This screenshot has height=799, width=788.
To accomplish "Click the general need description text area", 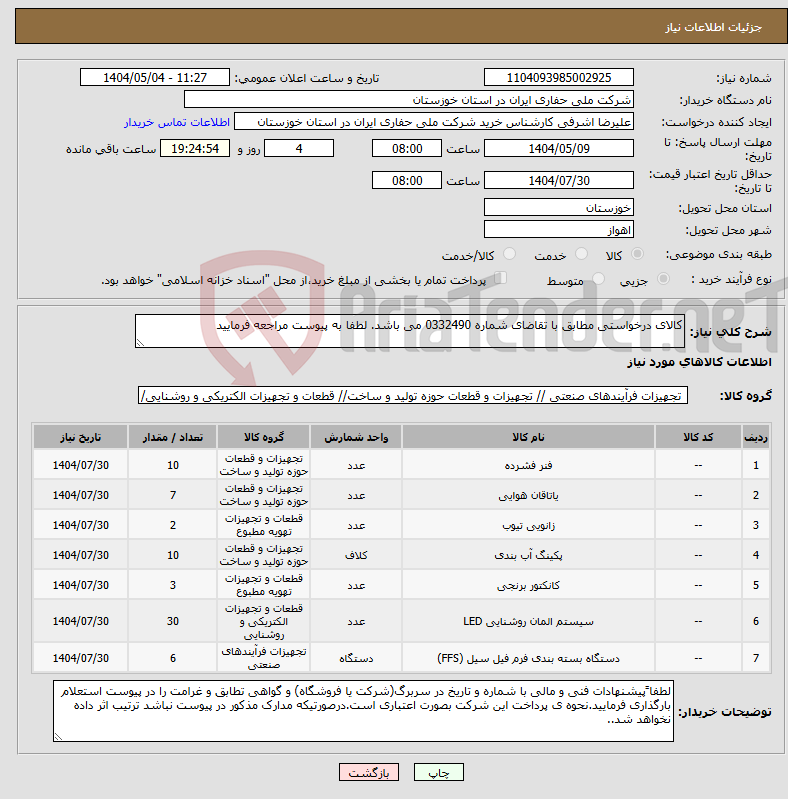I will (410, 331).
